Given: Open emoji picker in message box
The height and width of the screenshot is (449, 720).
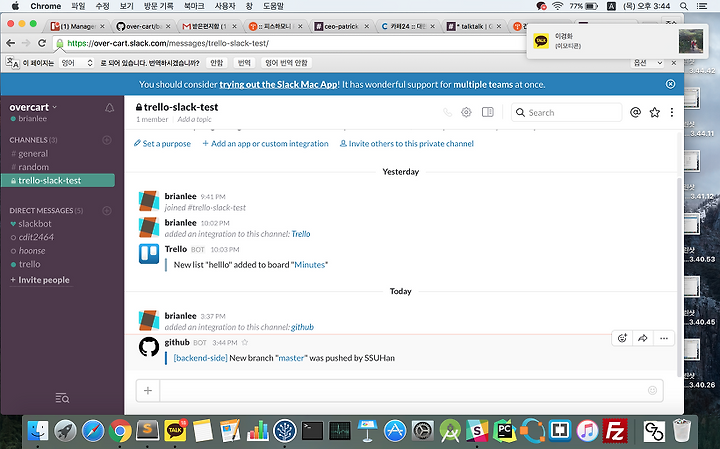Looking at the screenshot, I should (652, 391).
